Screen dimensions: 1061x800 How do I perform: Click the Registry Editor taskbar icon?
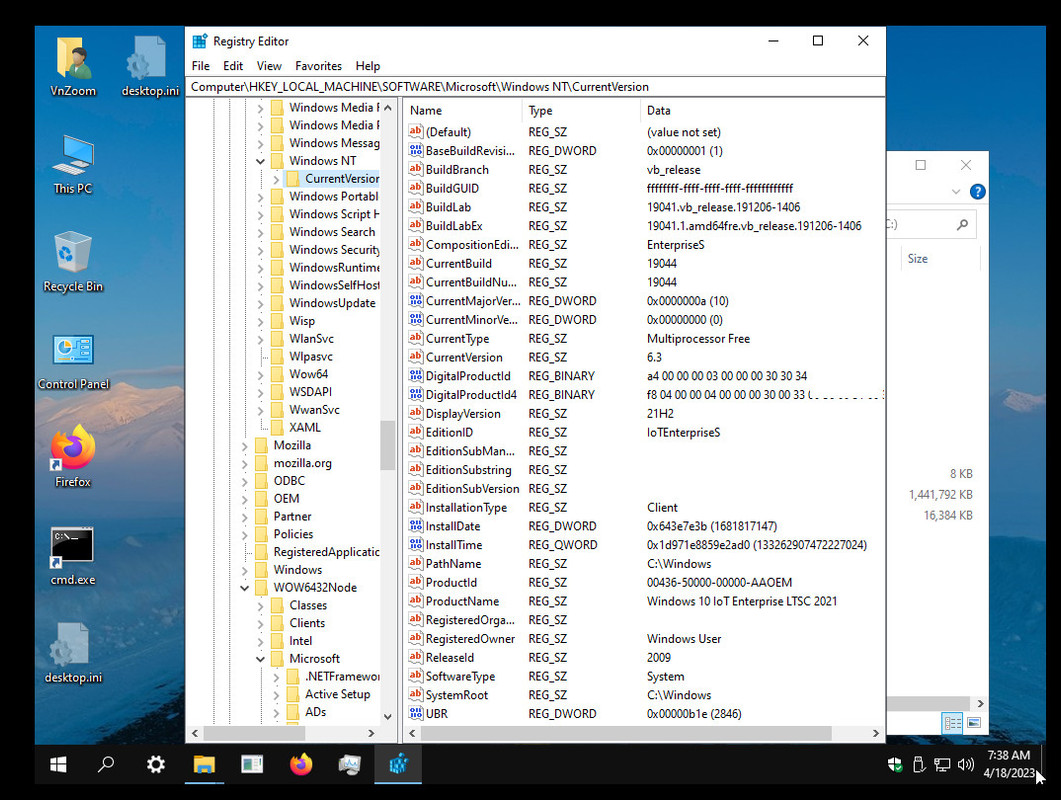(398, 765)
